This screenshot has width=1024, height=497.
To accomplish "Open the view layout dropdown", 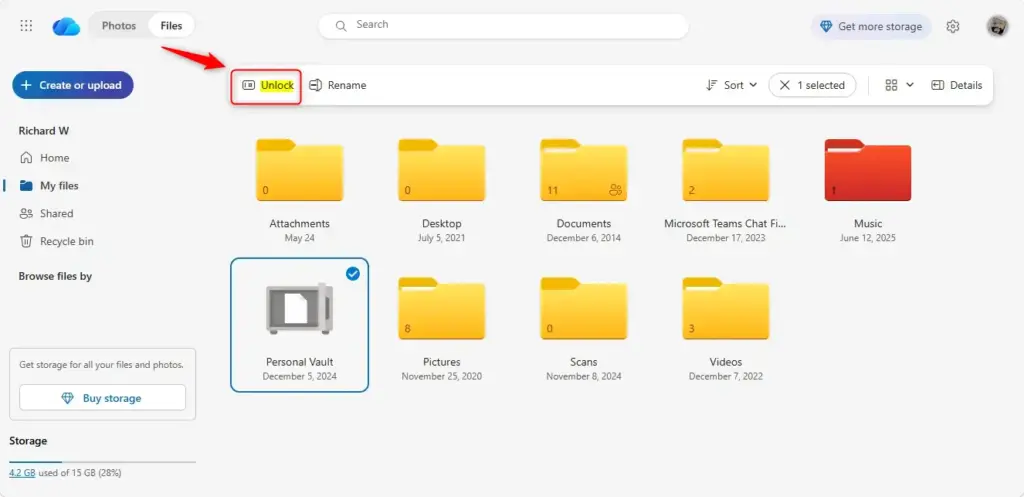I will click(899, 85).
